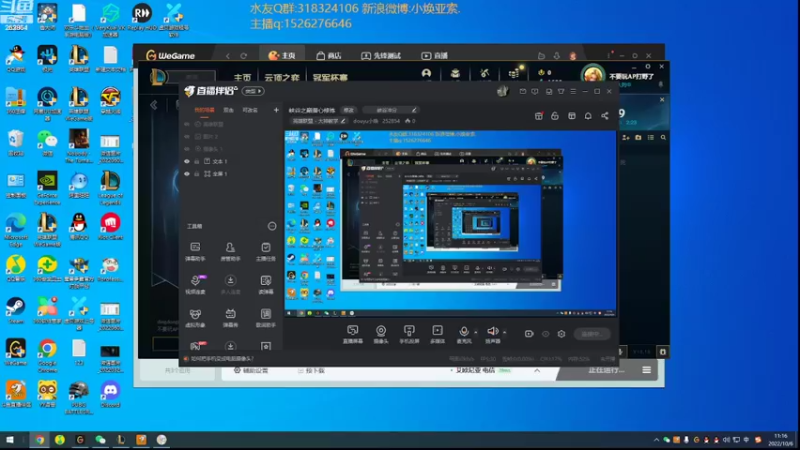The width and height of the screenshot is (800, 450).
Task: Expand the microphone volume arrow
Action: 476,332
